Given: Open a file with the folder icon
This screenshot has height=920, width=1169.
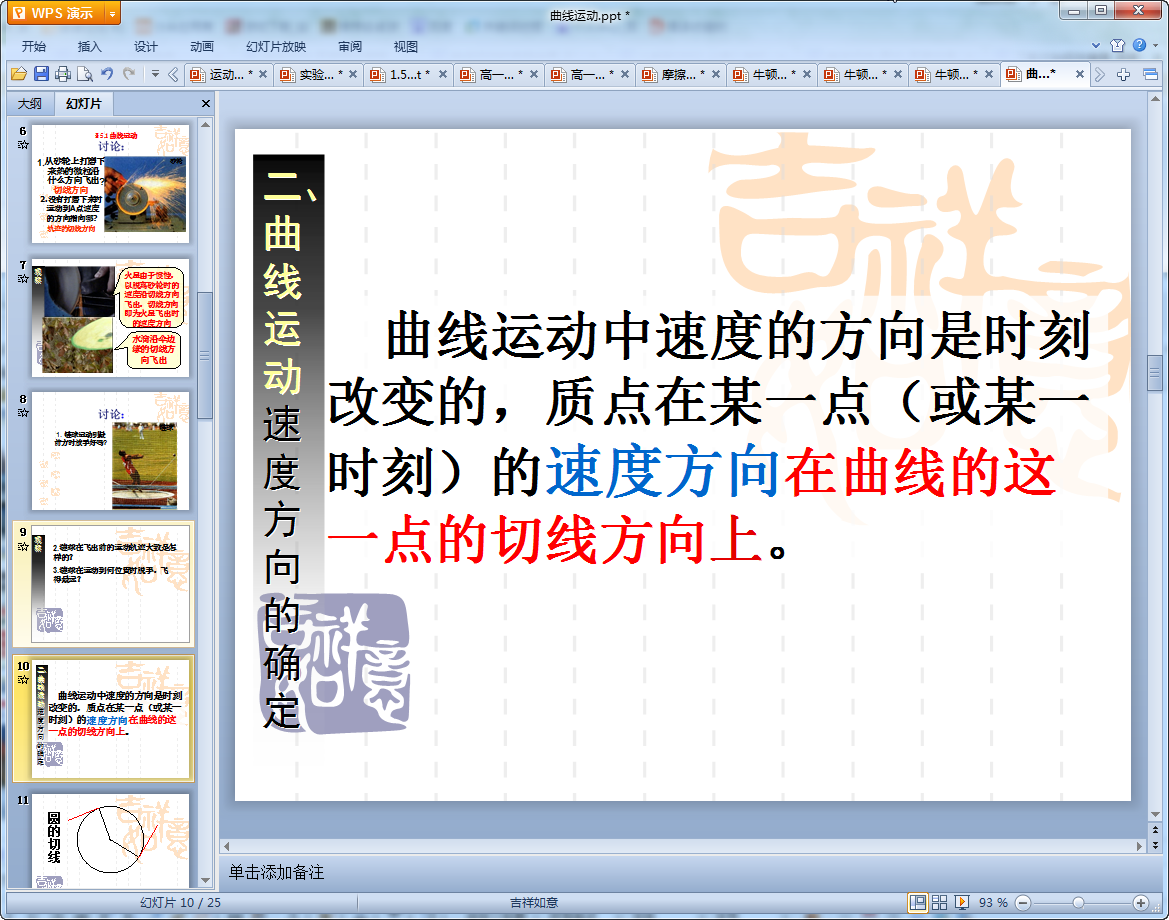Looking at the screenshot, I should click(x=19, y=74).
